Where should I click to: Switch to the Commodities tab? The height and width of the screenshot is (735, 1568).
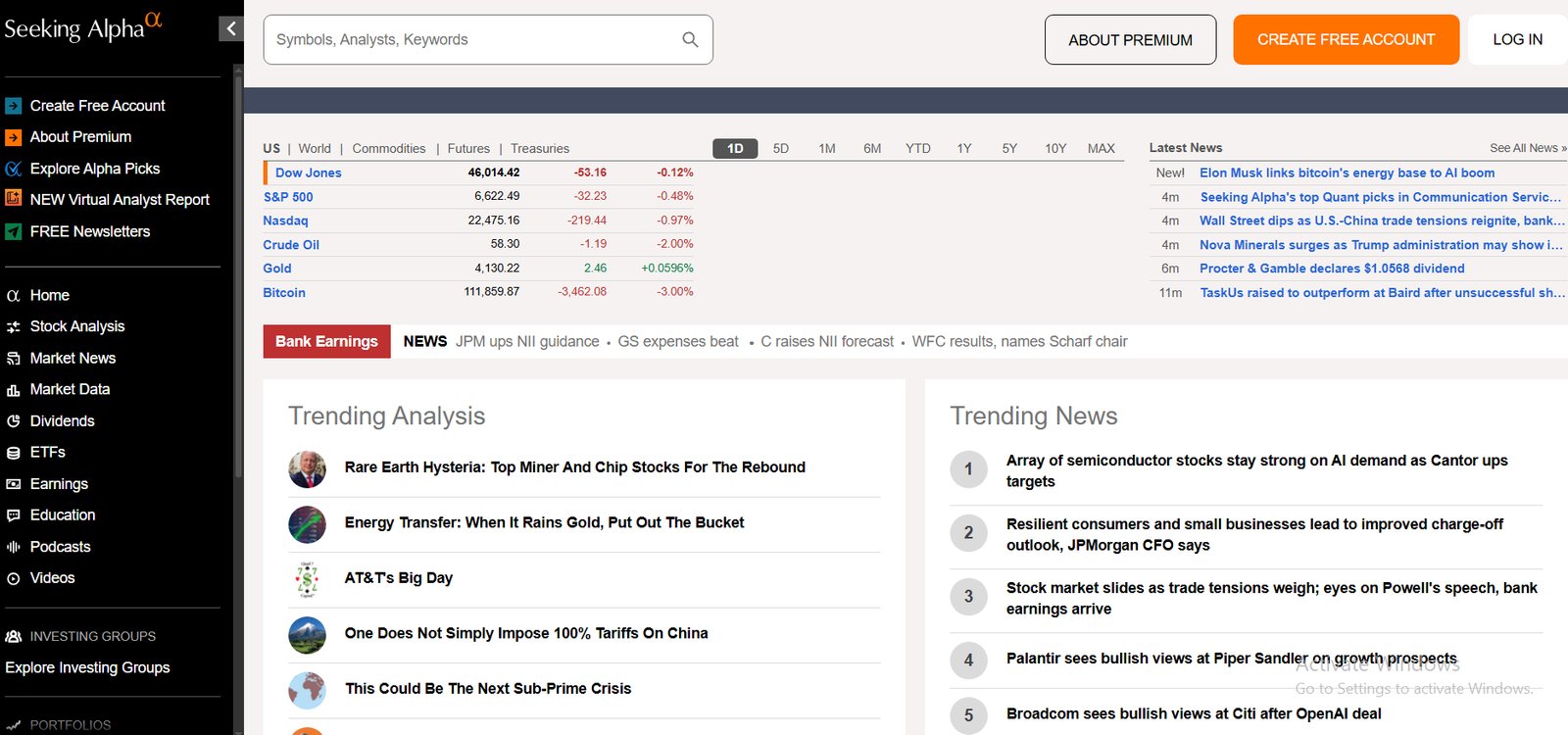(389, 149)
